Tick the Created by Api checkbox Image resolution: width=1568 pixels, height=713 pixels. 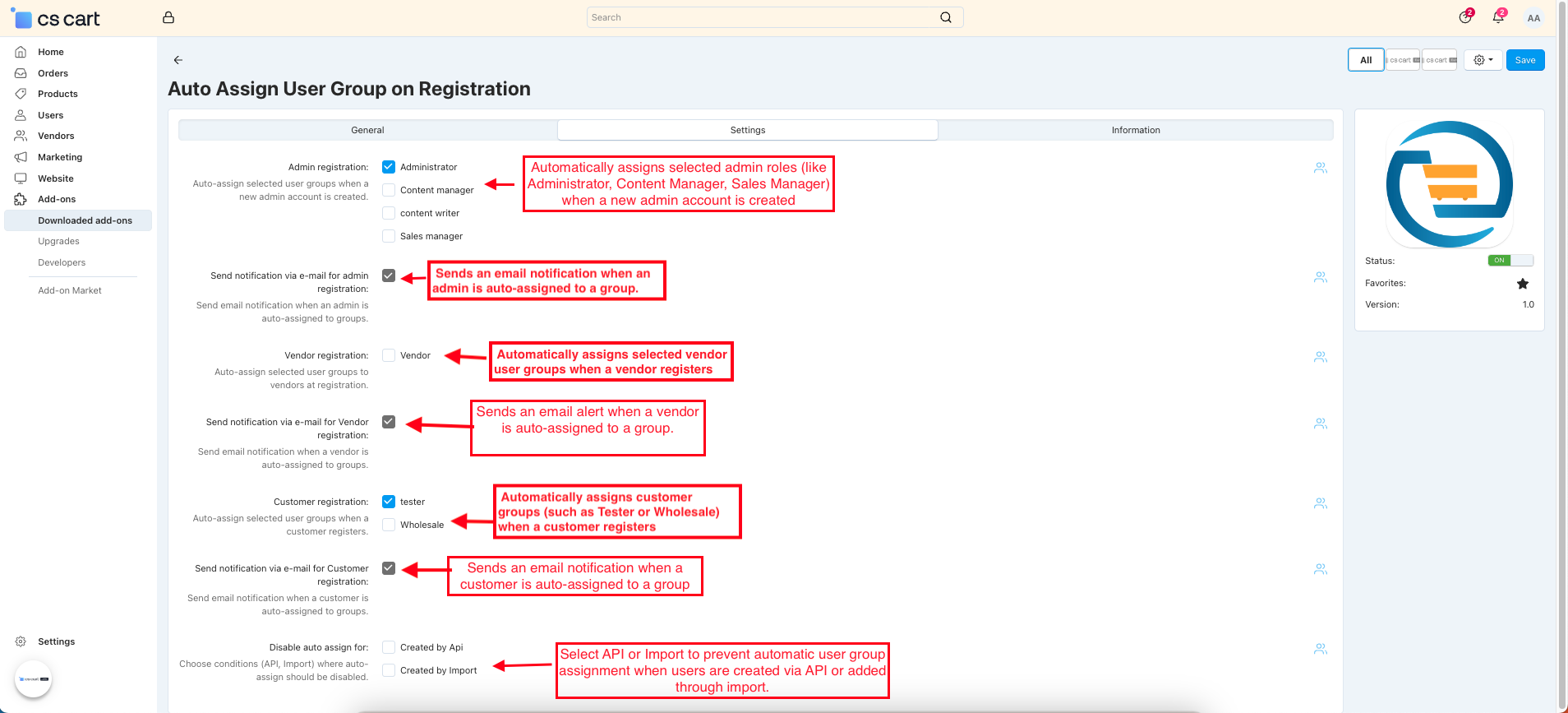tap(389, 647)
